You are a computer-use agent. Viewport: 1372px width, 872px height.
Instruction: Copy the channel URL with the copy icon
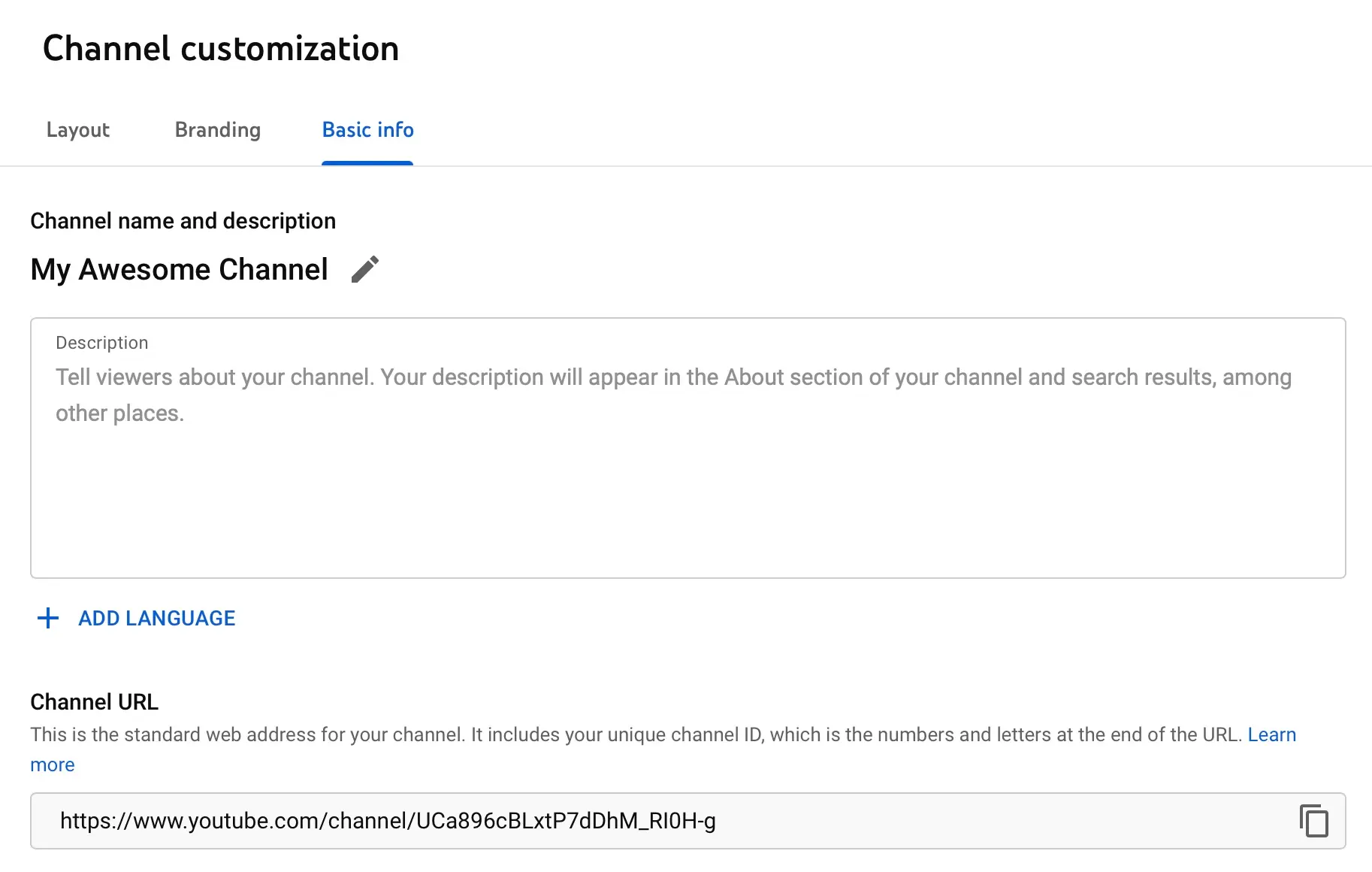pyautogui.click(x=1313, y=820)
